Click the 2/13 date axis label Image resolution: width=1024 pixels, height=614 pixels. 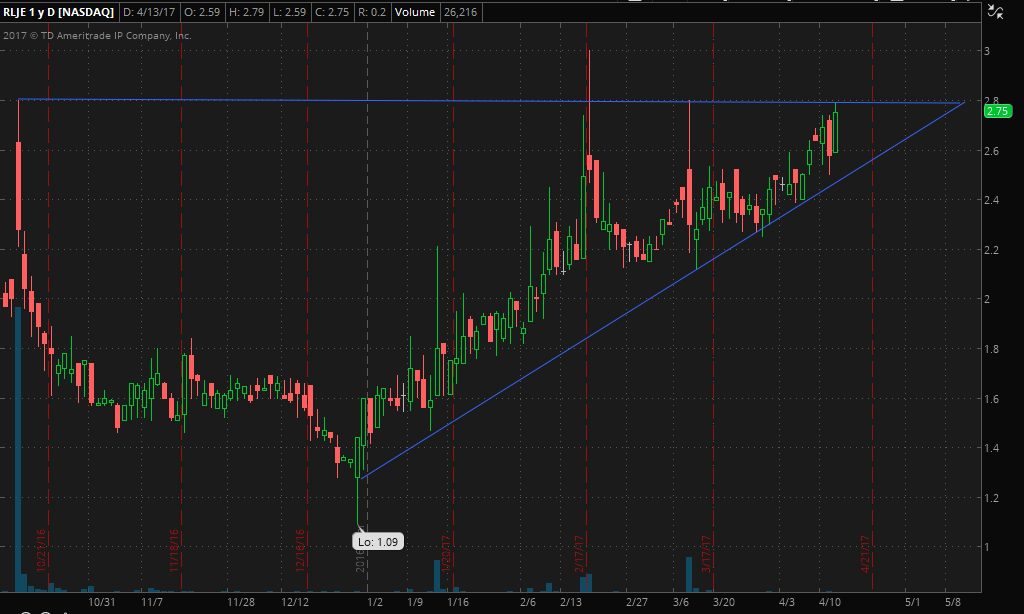(571, 602)
